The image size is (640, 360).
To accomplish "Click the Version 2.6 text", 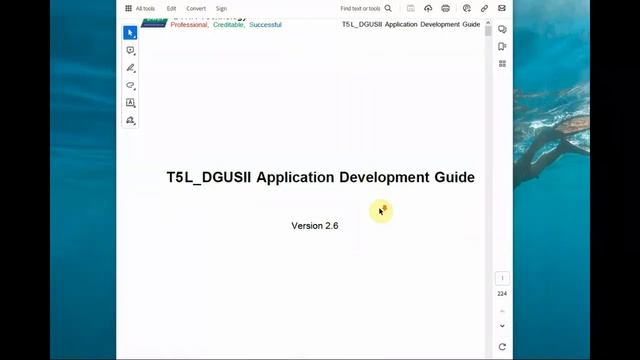I will 315,226.
